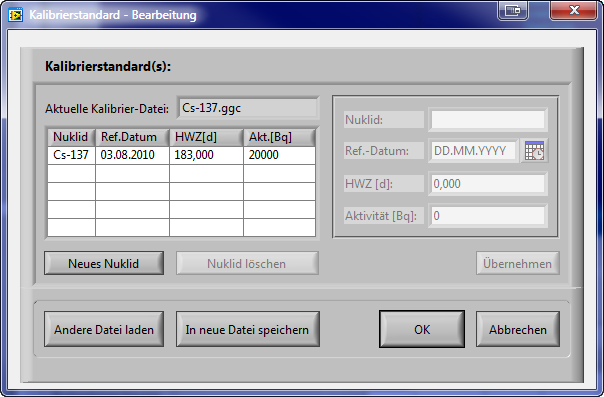Click the Ref.Datum column header
The width and height of the screenshot is (604, 397).
[133, 137]
